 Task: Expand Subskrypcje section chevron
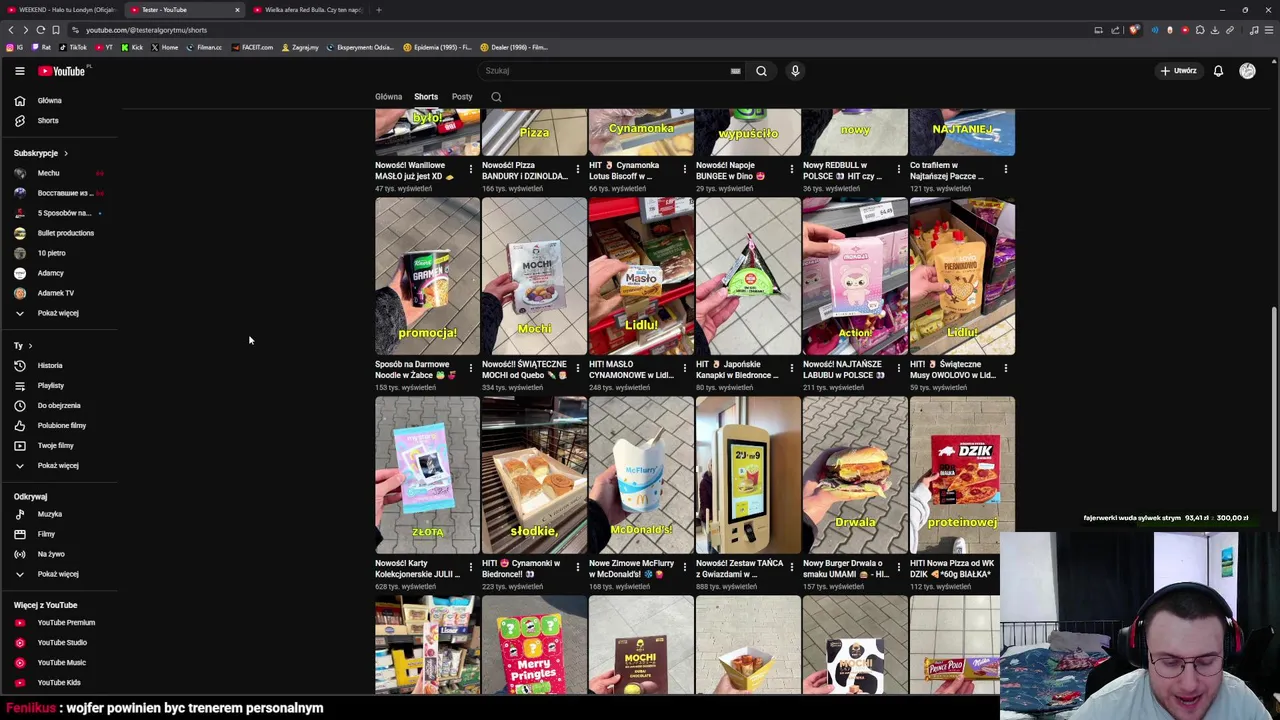[x=66, y=153]
